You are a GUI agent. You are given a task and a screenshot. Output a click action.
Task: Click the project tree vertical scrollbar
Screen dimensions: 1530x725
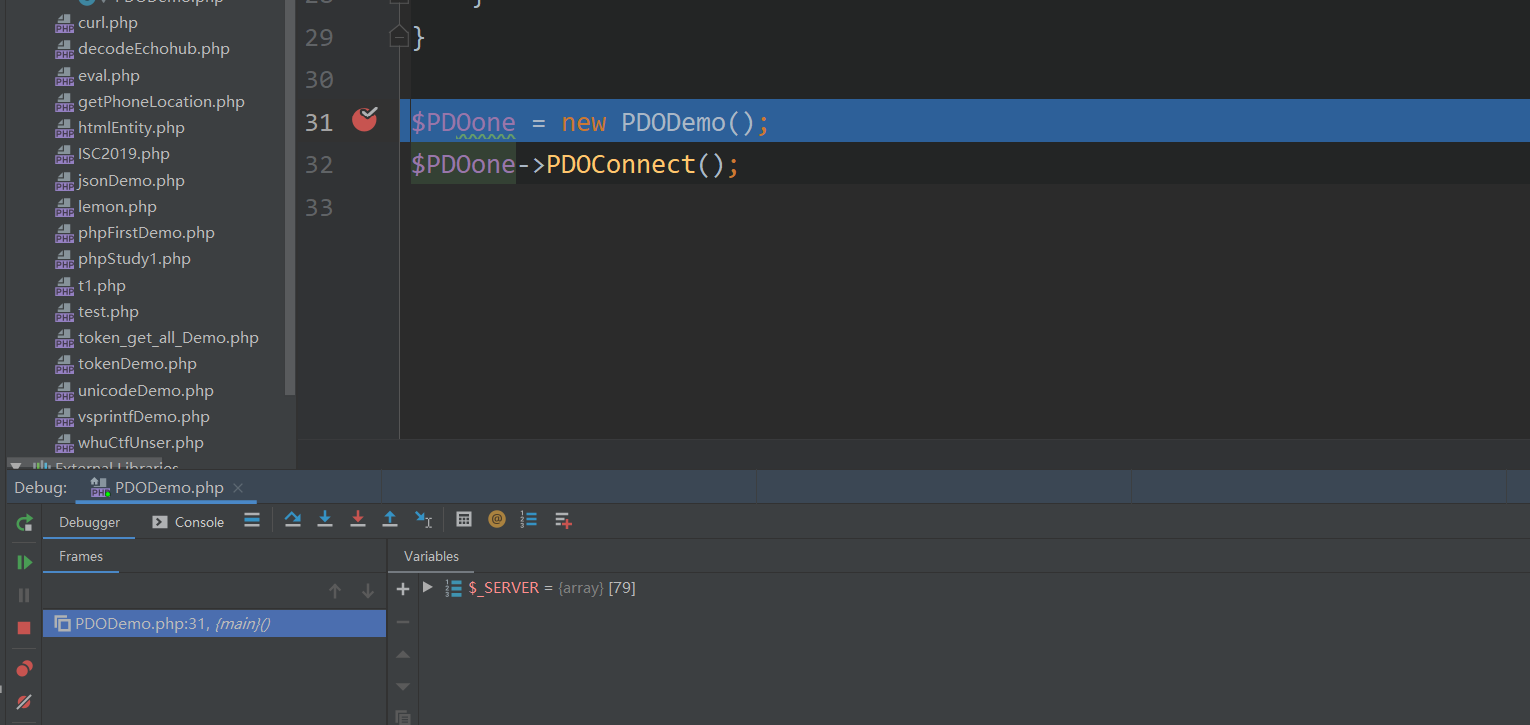(x=290, y=195)
